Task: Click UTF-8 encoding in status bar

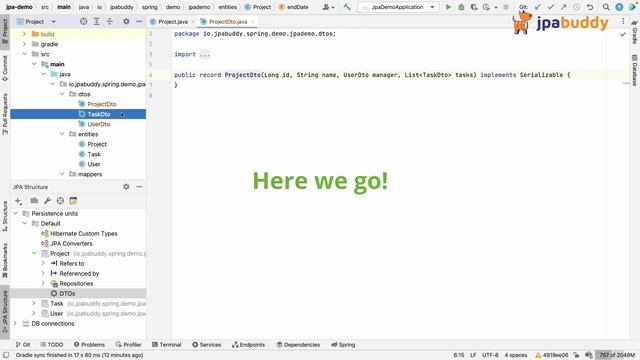Action: 490,355
